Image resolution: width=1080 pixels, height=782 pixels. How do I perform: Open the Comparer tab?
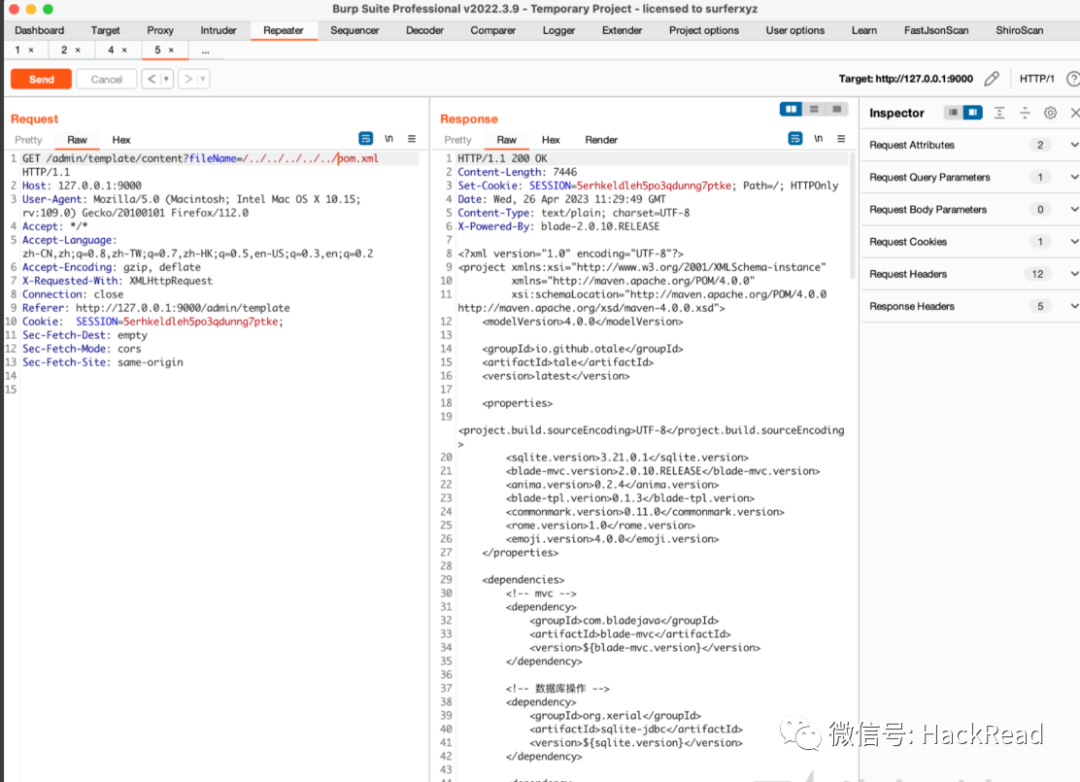[492, 30]
